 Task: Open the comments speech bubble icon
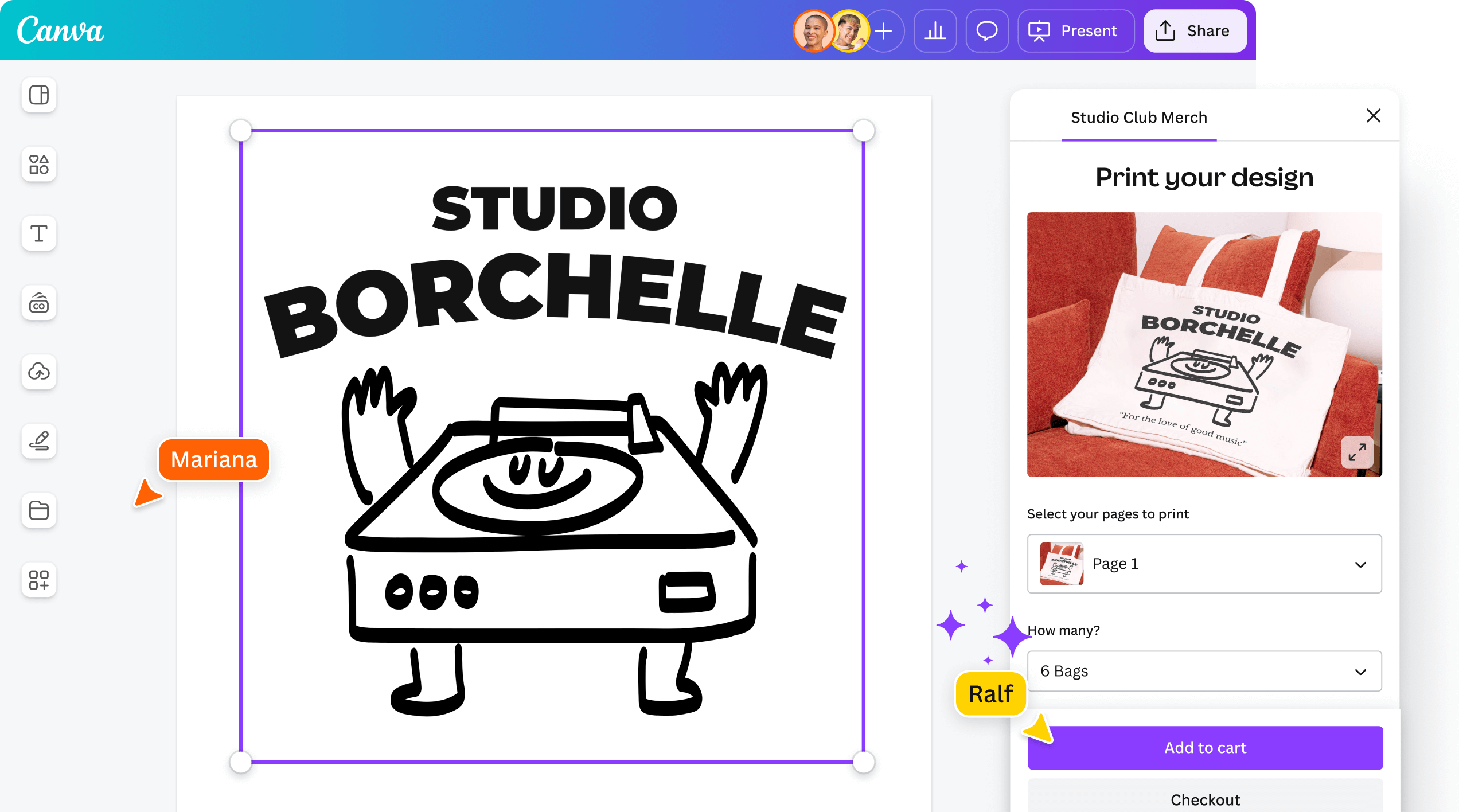tap(986, 31)
